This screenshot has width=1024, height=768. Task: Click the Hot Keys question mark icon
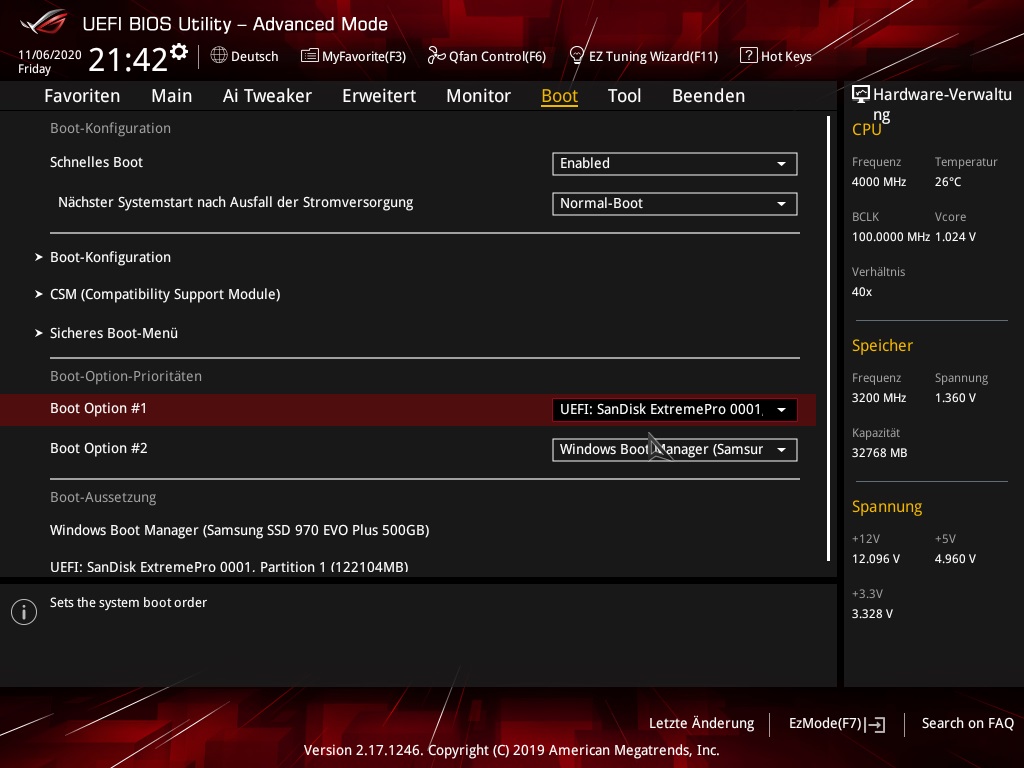(748, 56)
